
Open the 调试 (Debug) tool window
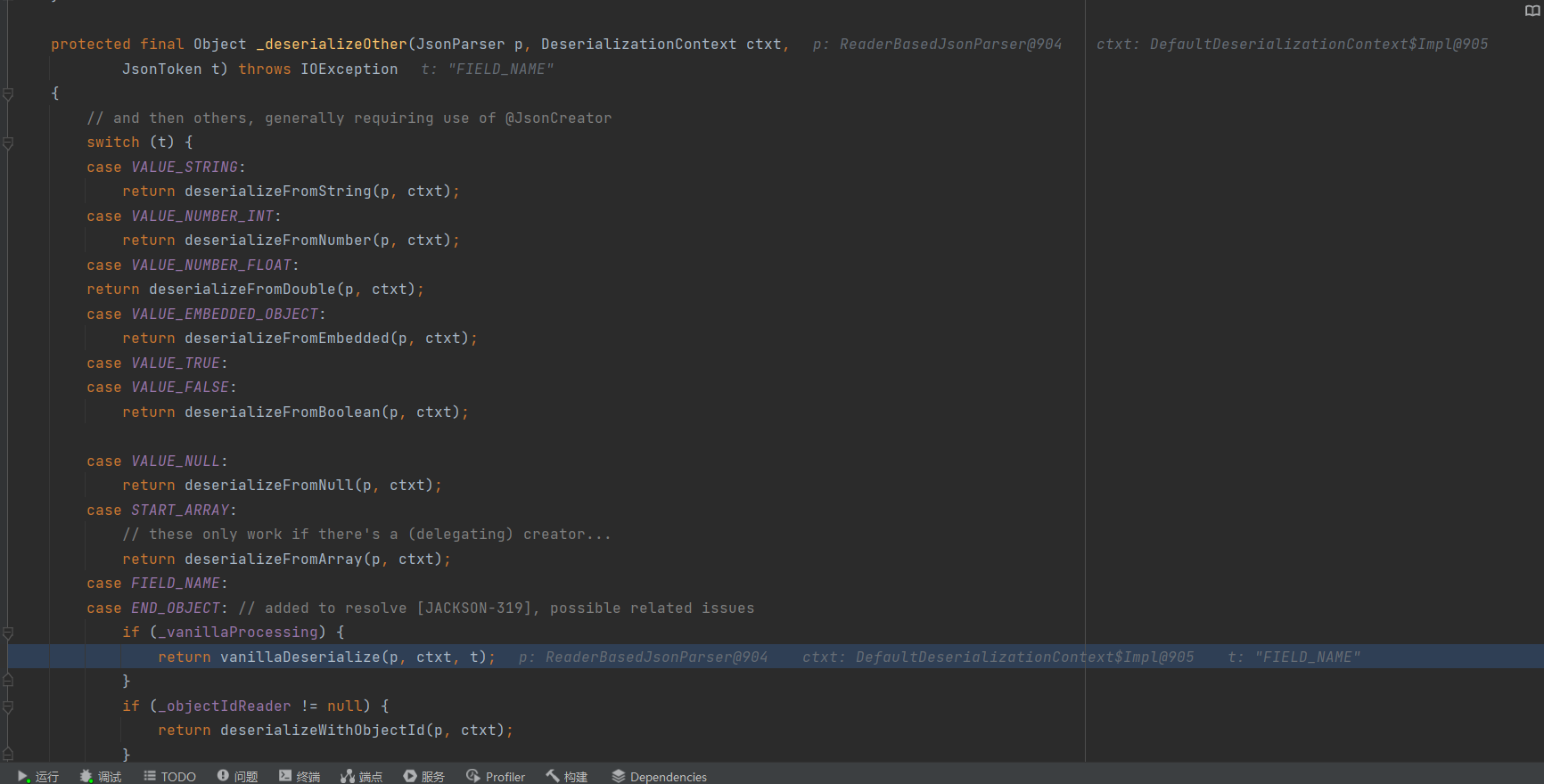point(101,776)
